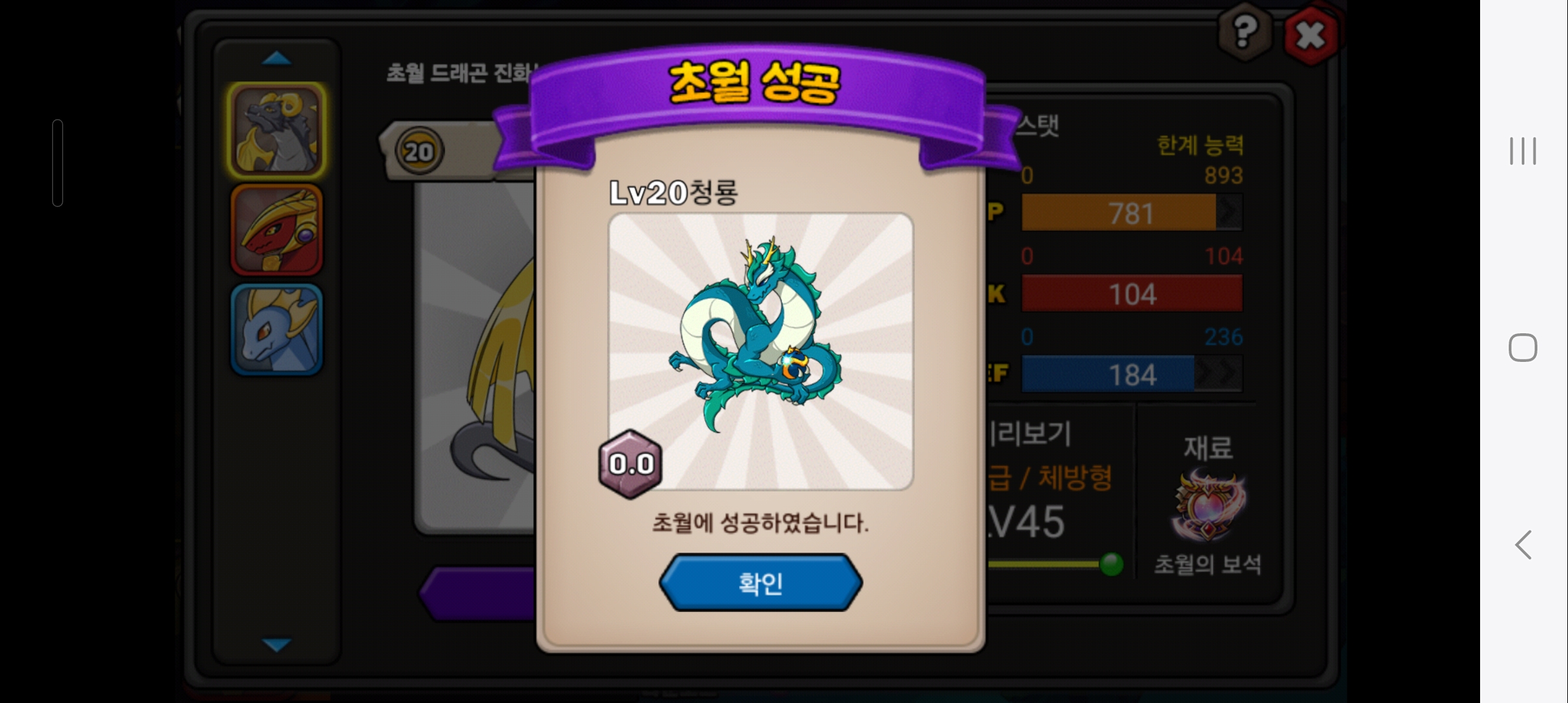
Task: Tap the Android back arrow
Action: [x=1523, y=545]
